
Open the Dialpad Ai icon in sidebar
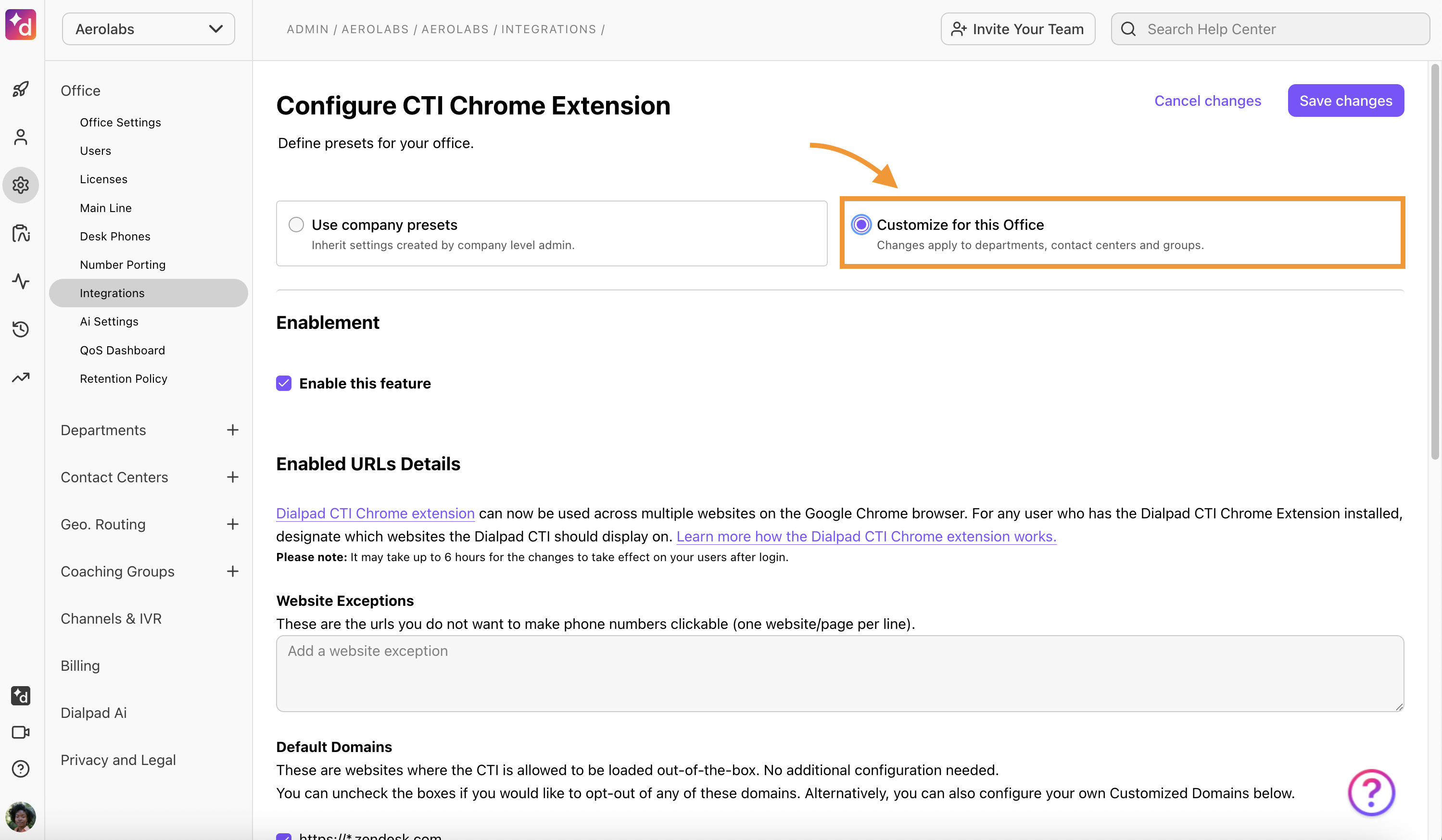pyautogui.click(x=21, y=696)
